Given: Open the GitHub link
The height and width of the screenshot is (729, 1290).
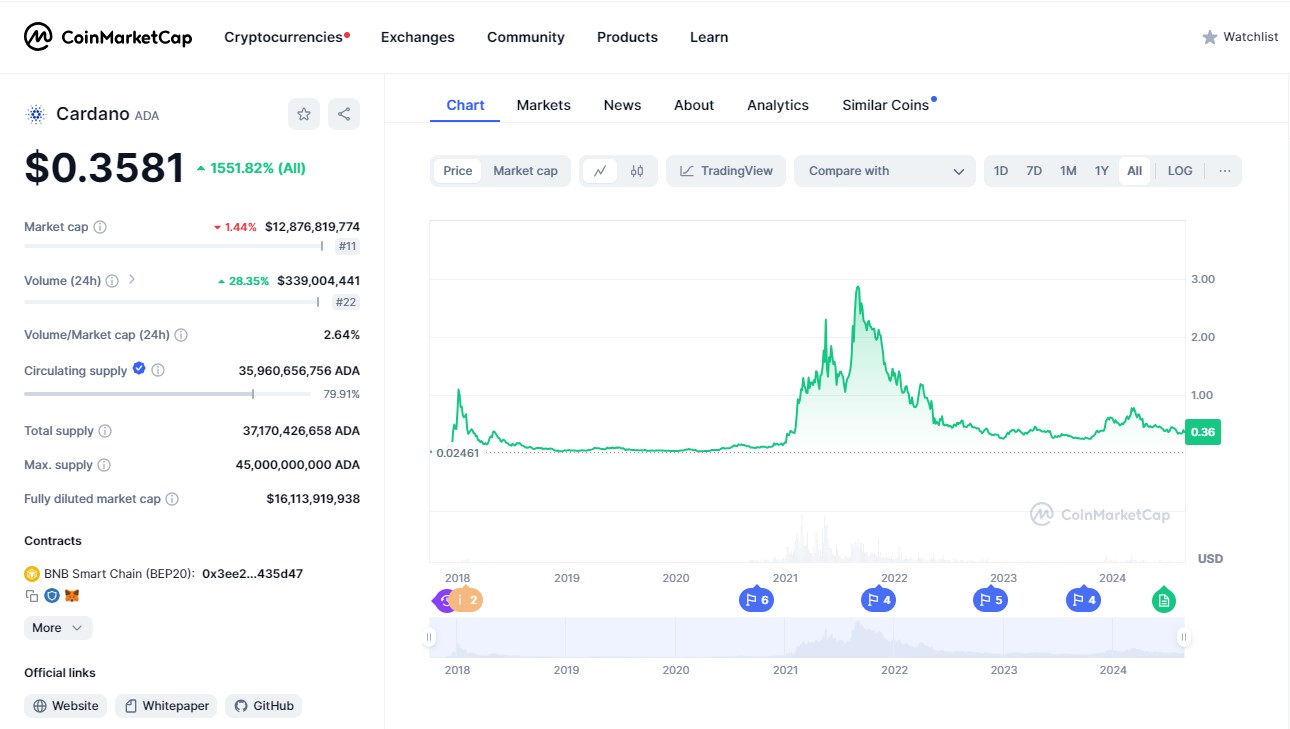Looking at the screenshot, I should point(263,706).
